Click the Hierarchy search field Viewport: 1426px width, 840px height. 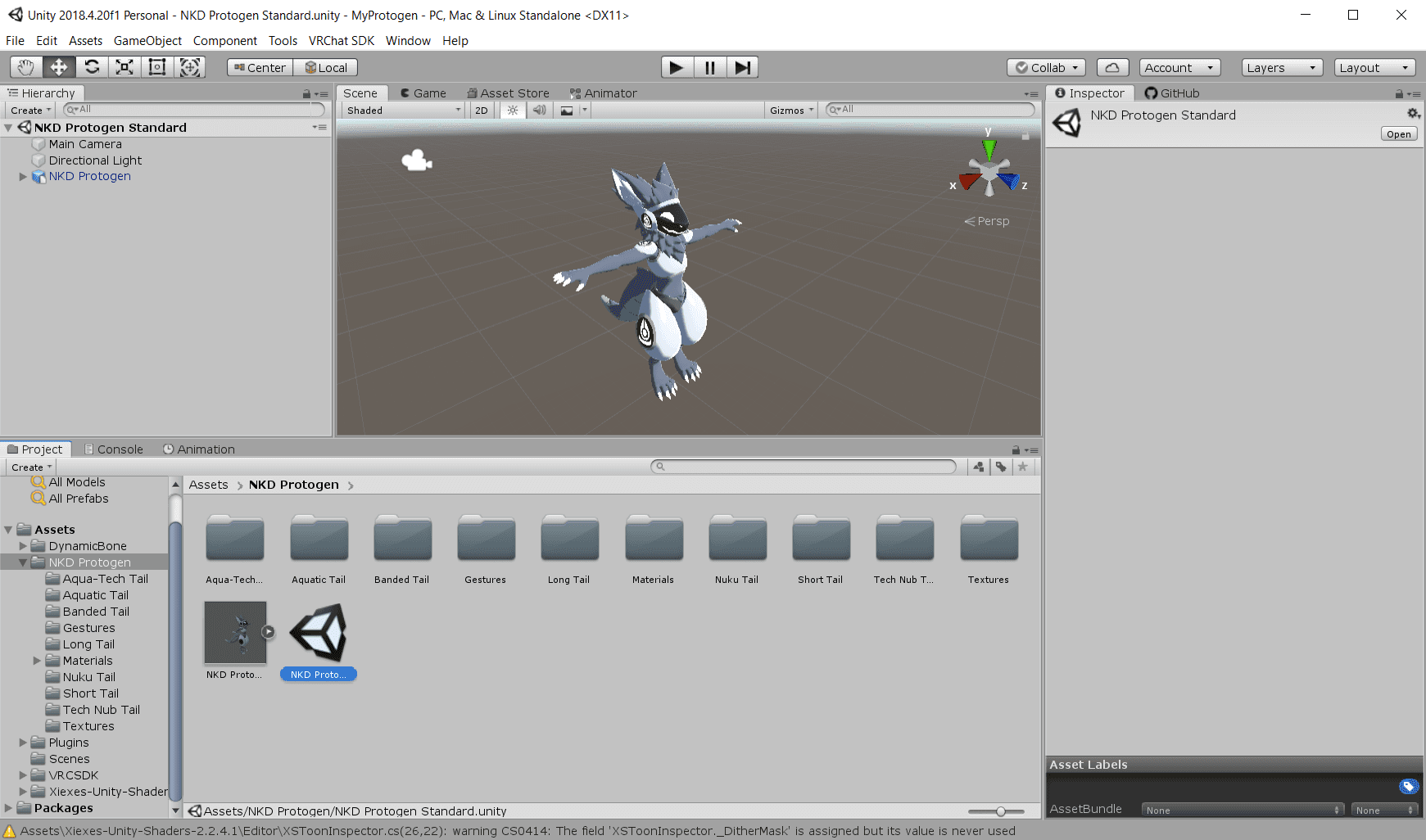point(194,110)
